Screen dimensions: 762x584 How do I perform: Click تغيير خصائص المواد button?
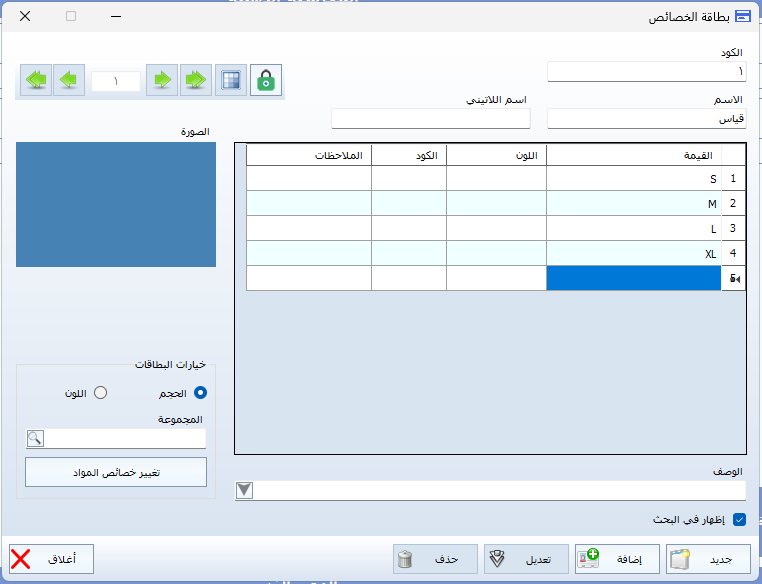tap(116, 472)
